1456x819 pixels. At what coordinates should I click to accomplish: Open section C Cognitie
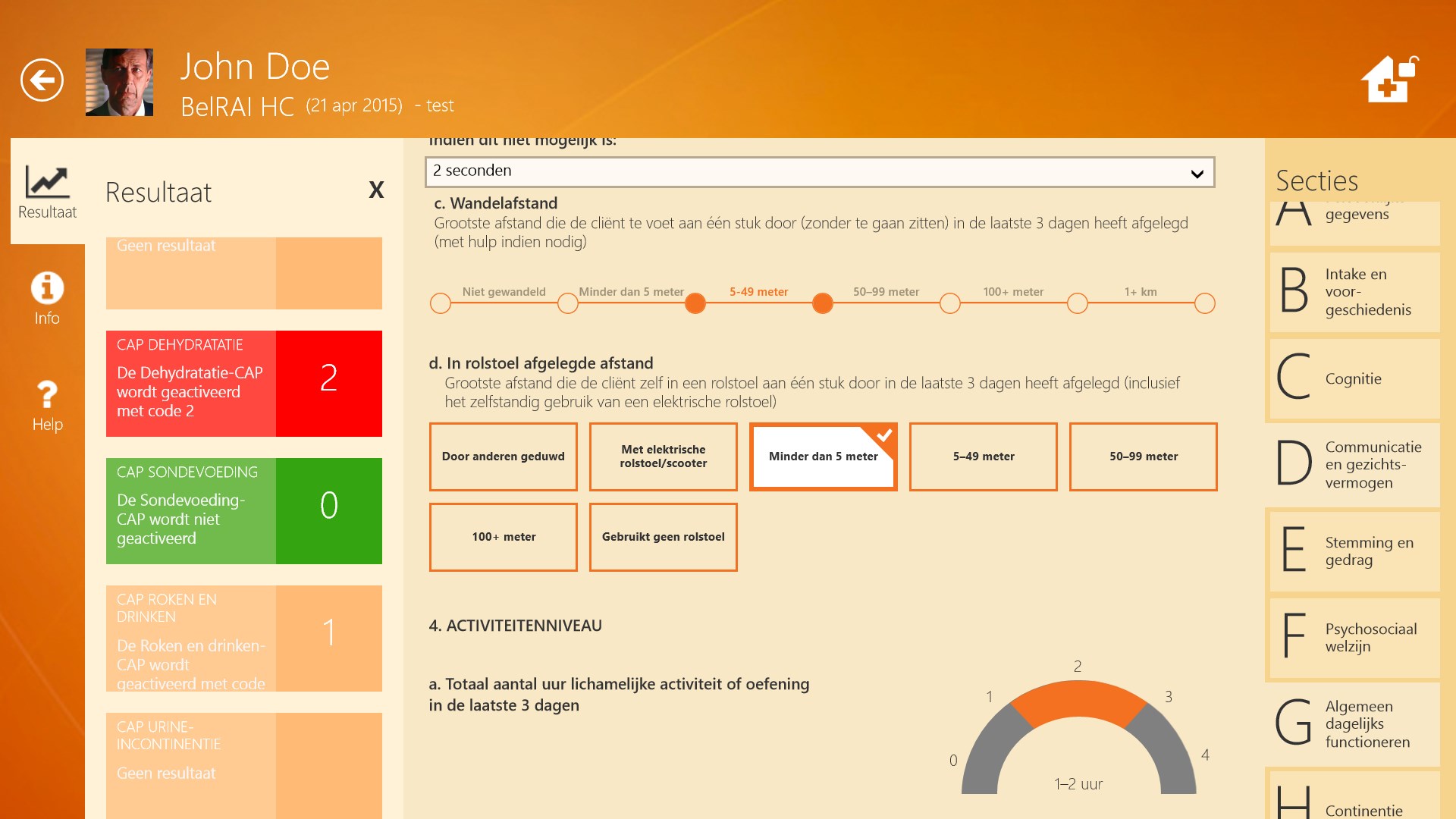pyautogui.click(x=1354, y=378)
